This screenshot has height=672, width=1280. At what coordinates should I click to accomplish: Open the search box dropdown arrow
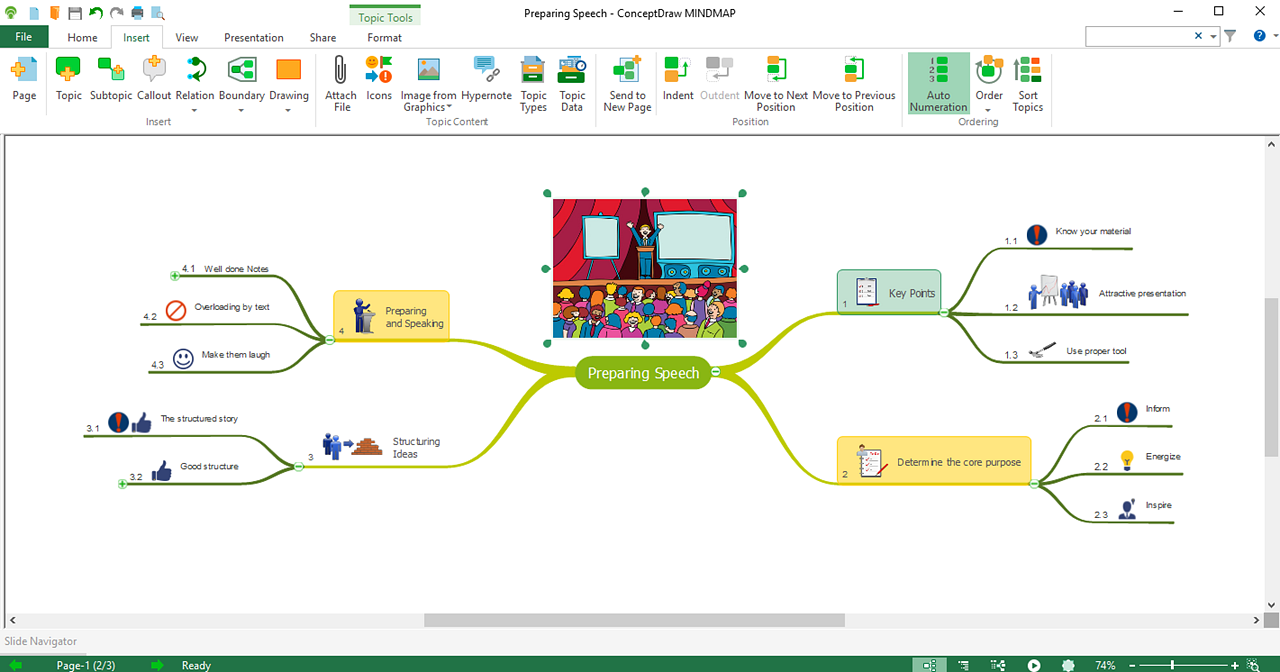1214,36
